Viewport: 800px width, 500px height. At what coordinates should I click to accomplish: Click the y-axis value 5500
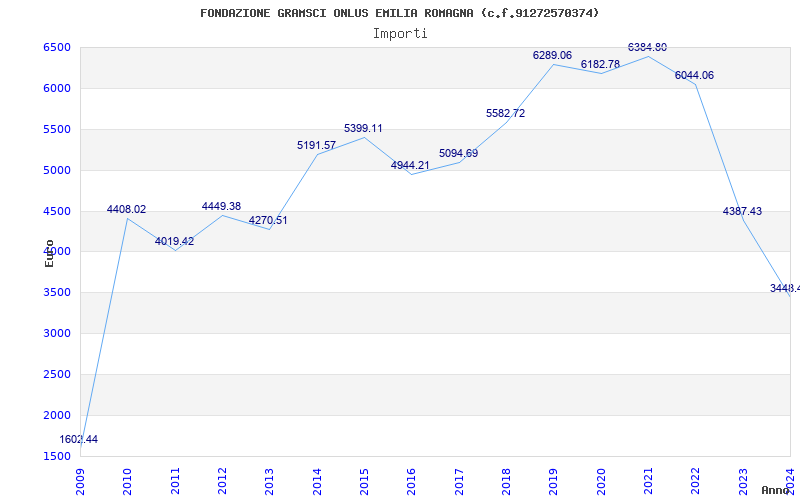(x=57, y=130)
